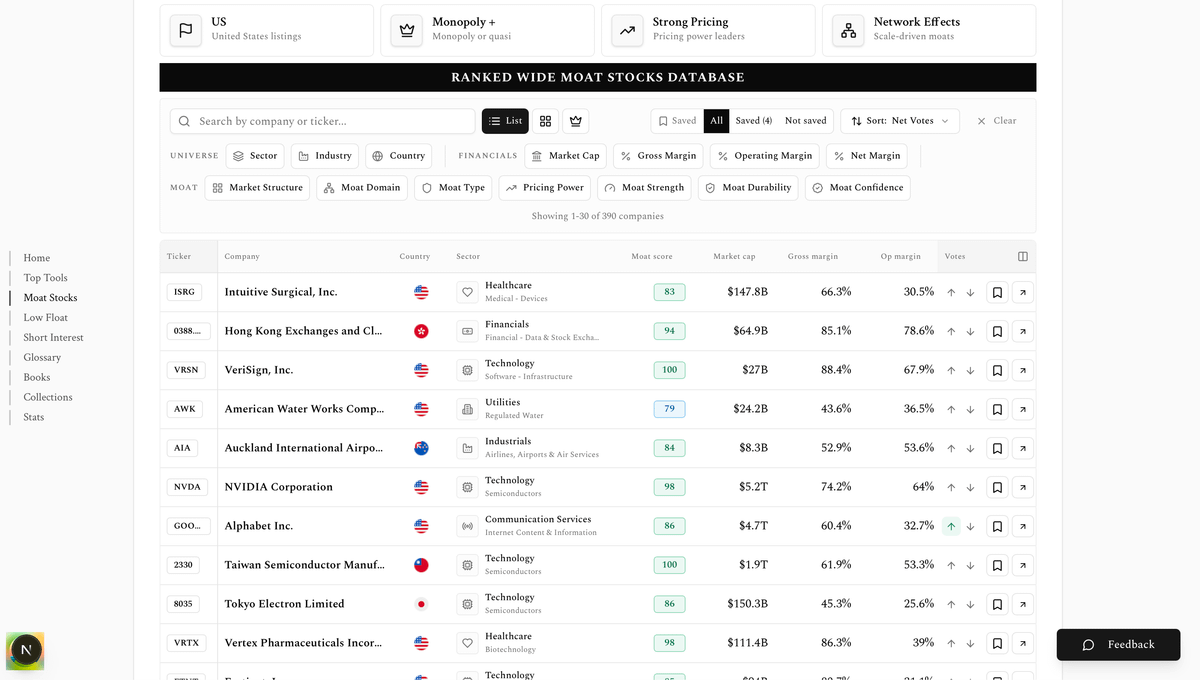Open Alphabet Inc. details arrow

(1023, 526)
